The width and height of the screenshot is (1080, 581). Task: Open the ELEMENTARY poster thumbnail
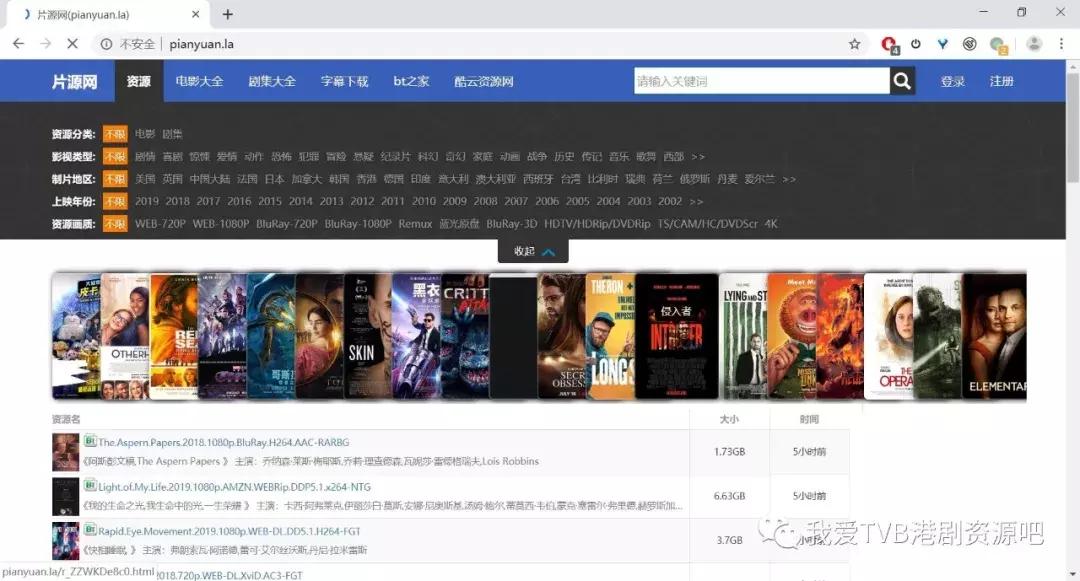(x=994, y=336)
